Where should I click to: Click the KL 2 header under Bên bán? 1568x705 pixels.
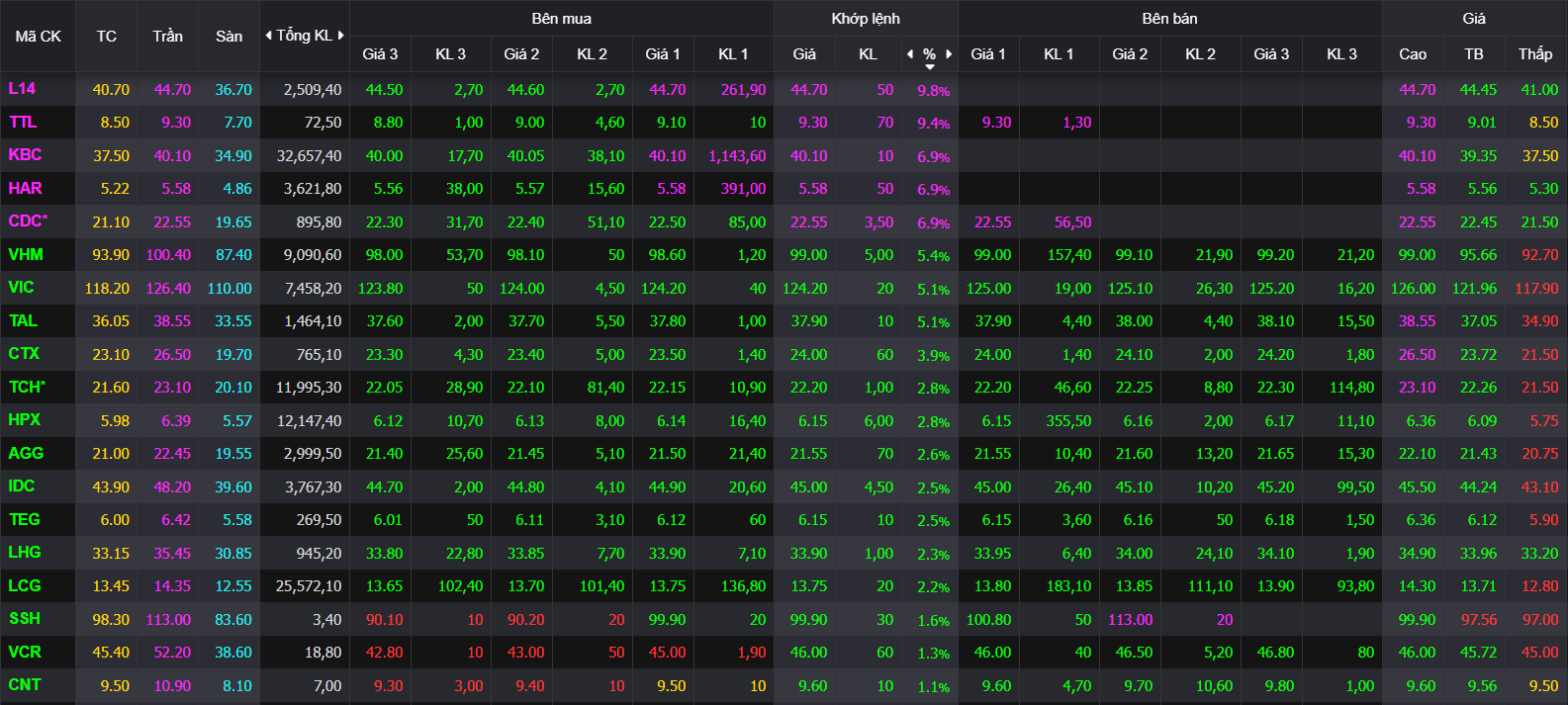click(x=1200, y=54)
